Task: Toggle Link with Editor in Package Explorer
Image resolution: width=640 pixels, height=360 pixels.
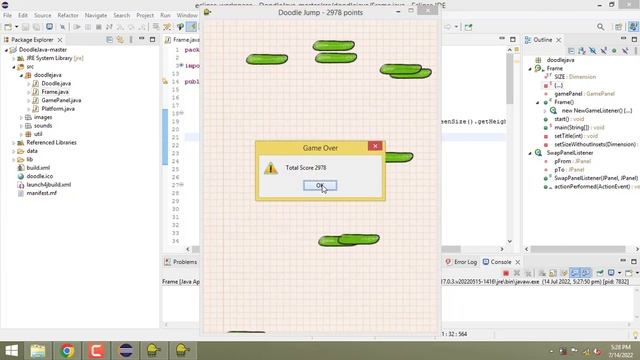Action: (x=120, y=40)
